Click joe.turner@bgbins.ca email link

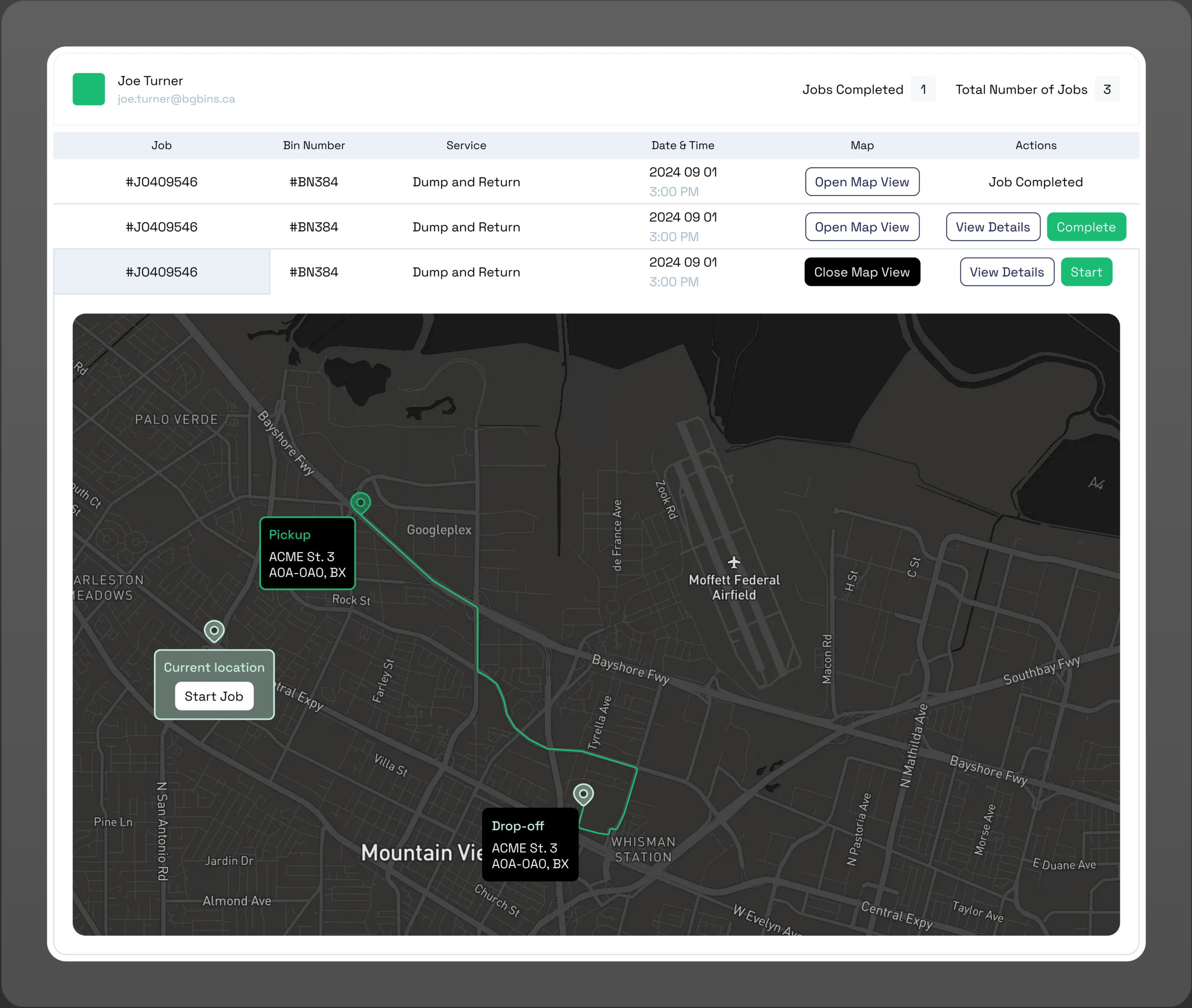(176, 99)
